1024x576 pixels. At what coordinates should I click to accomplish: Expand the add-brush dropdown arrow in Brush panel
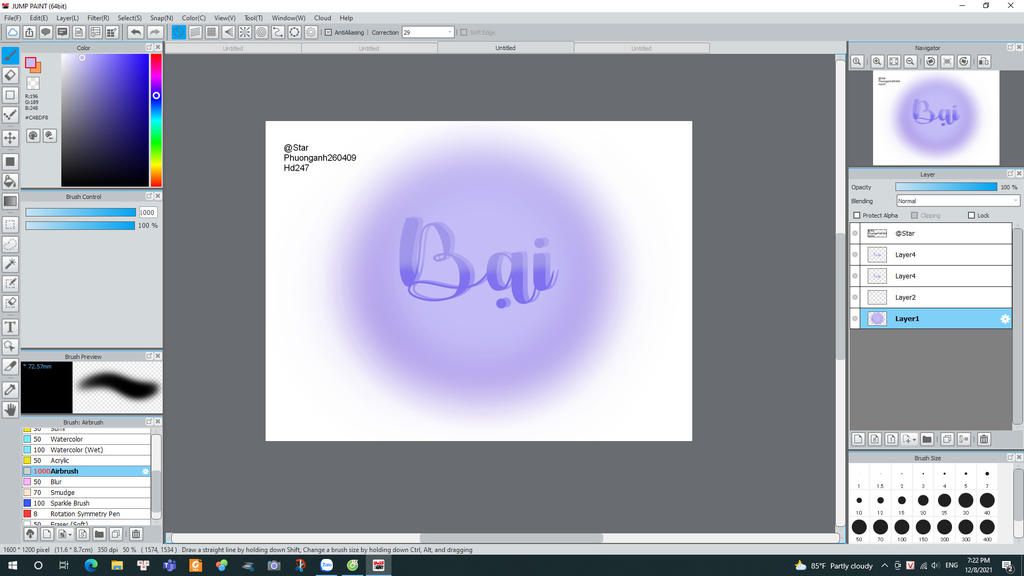[x=69, y=534]
